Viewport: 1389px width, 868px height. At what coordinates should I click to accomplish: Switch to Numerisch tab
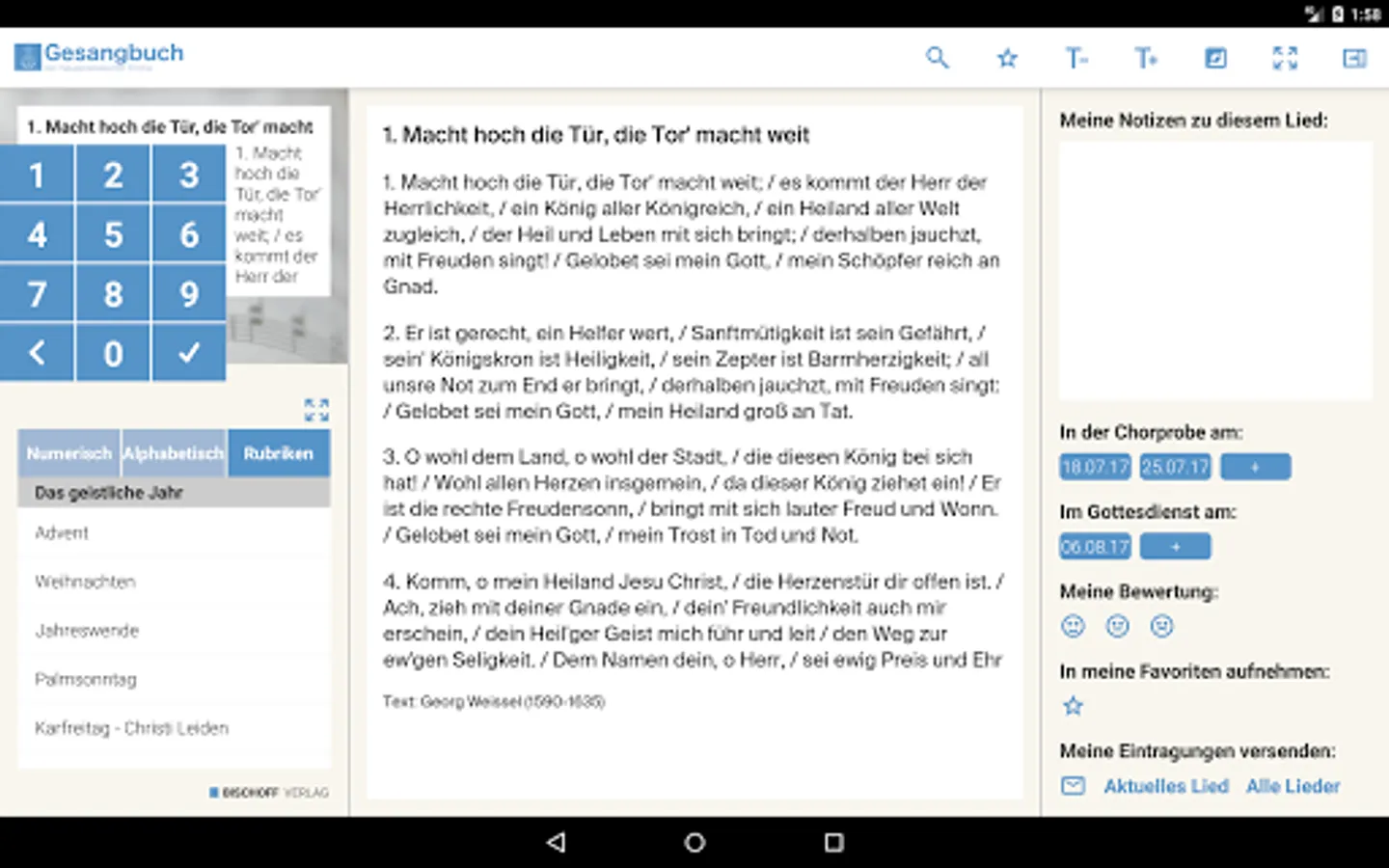(x=68, y=453)
